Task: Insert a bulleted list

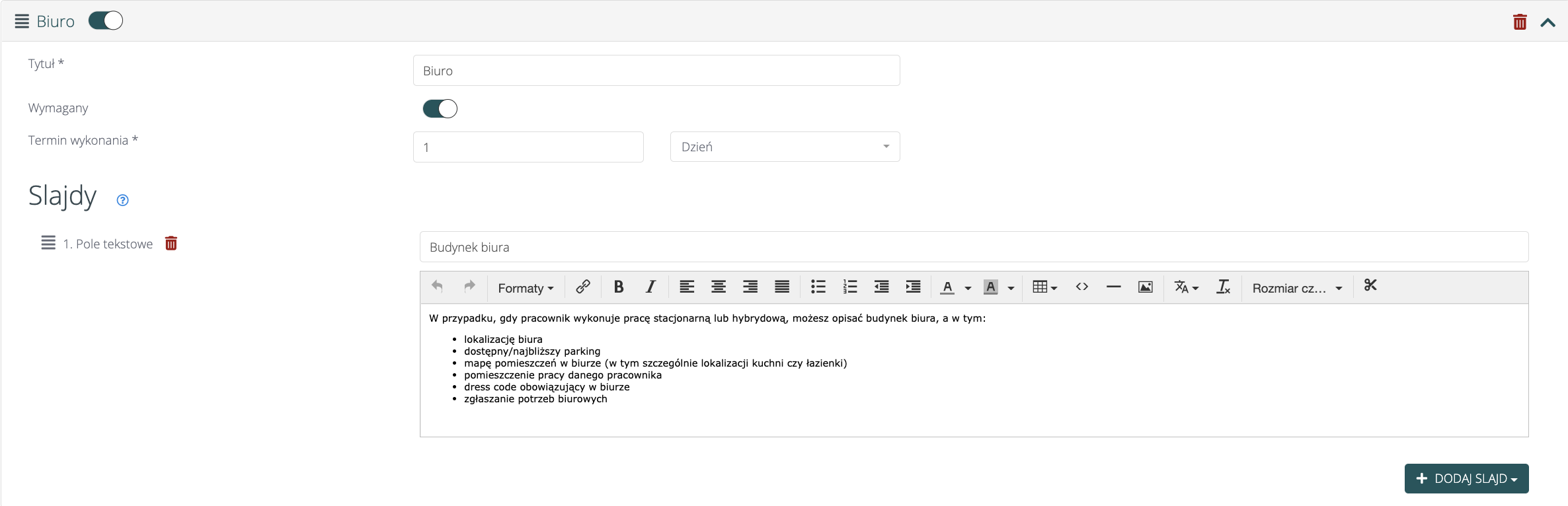Action: tap(818, 287)
